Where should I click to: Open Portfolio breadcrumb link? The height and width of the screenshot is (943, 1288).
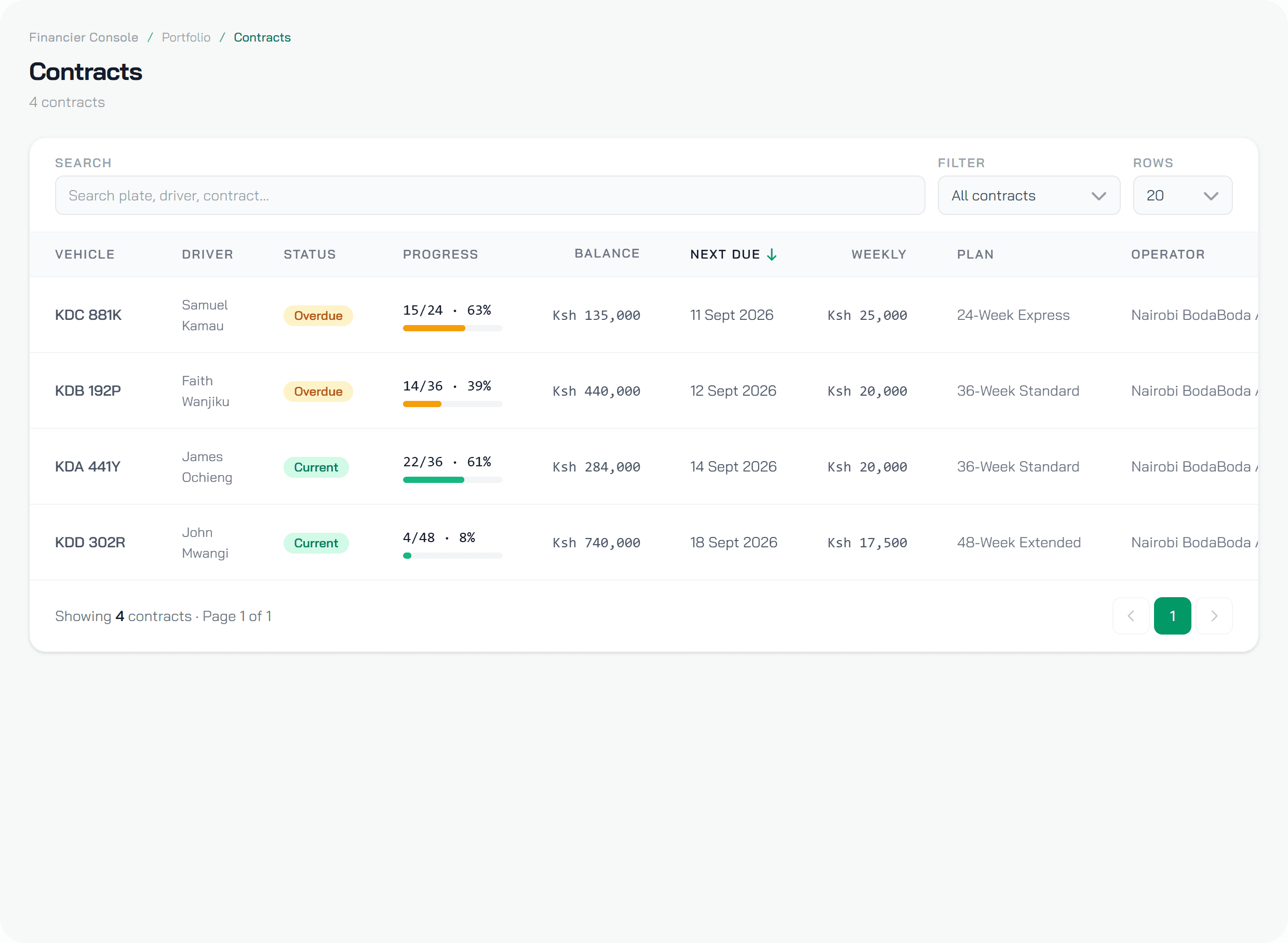coord(186,37)
